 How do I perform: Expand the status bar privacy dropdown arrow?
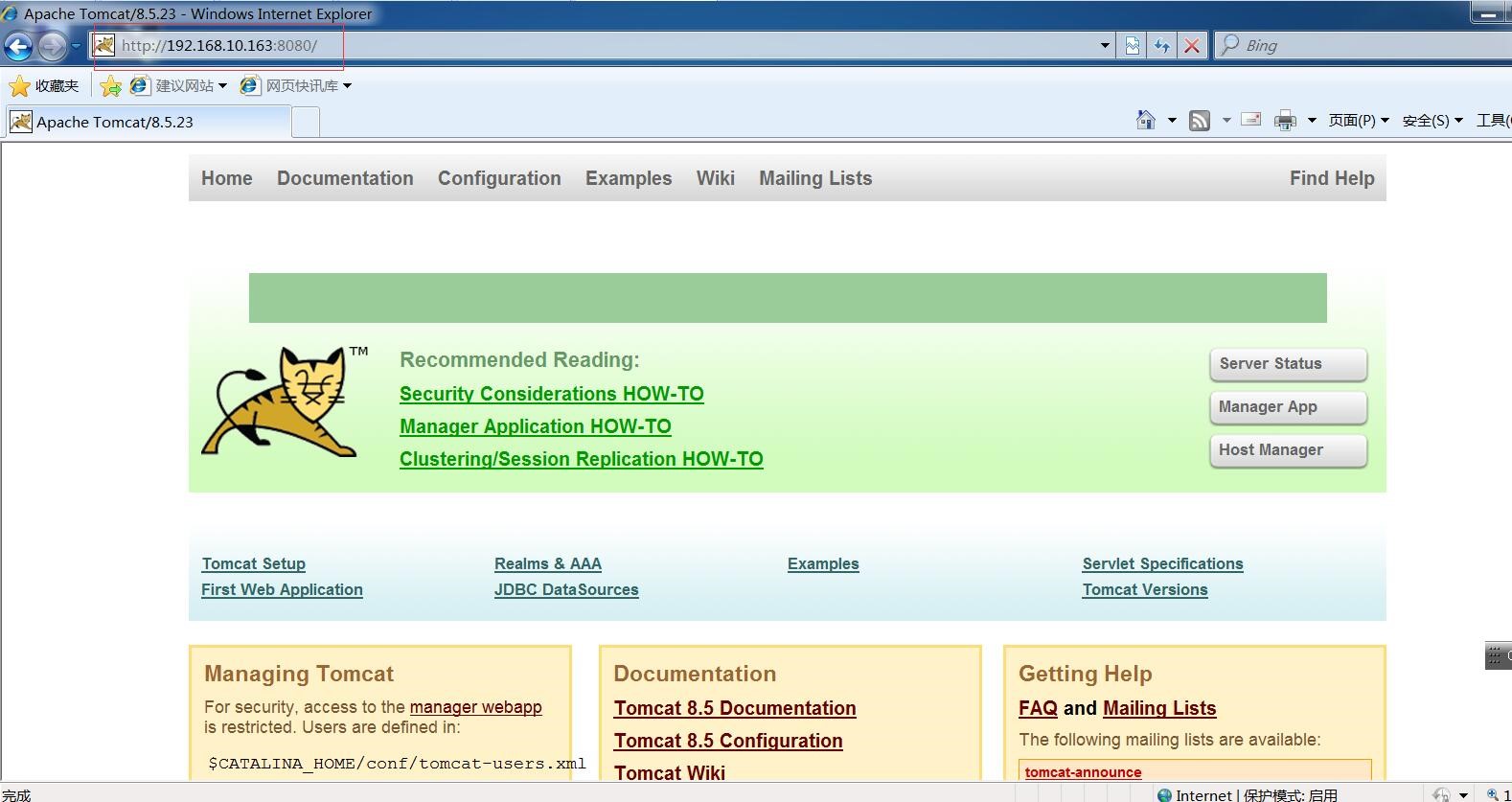coord(1462,795)
